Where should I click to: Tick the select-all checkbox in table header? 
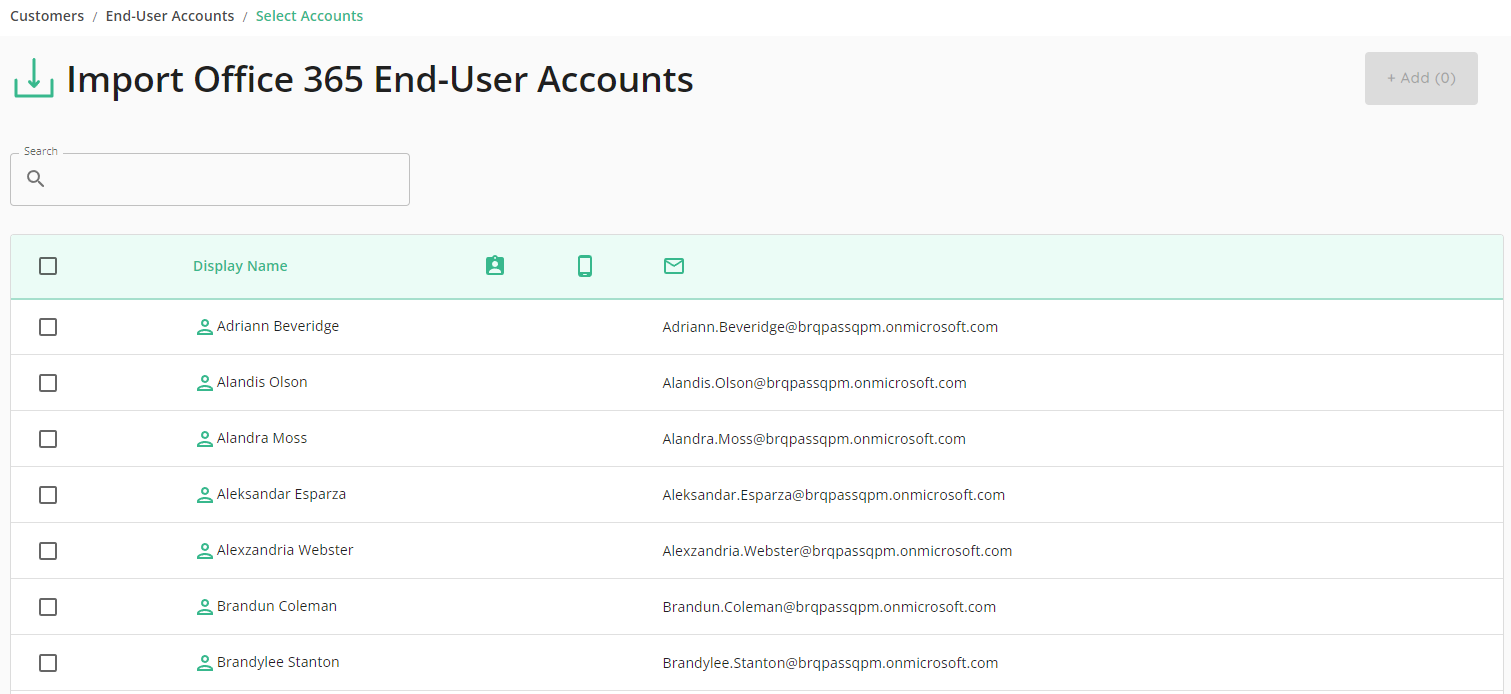(48, 266)
